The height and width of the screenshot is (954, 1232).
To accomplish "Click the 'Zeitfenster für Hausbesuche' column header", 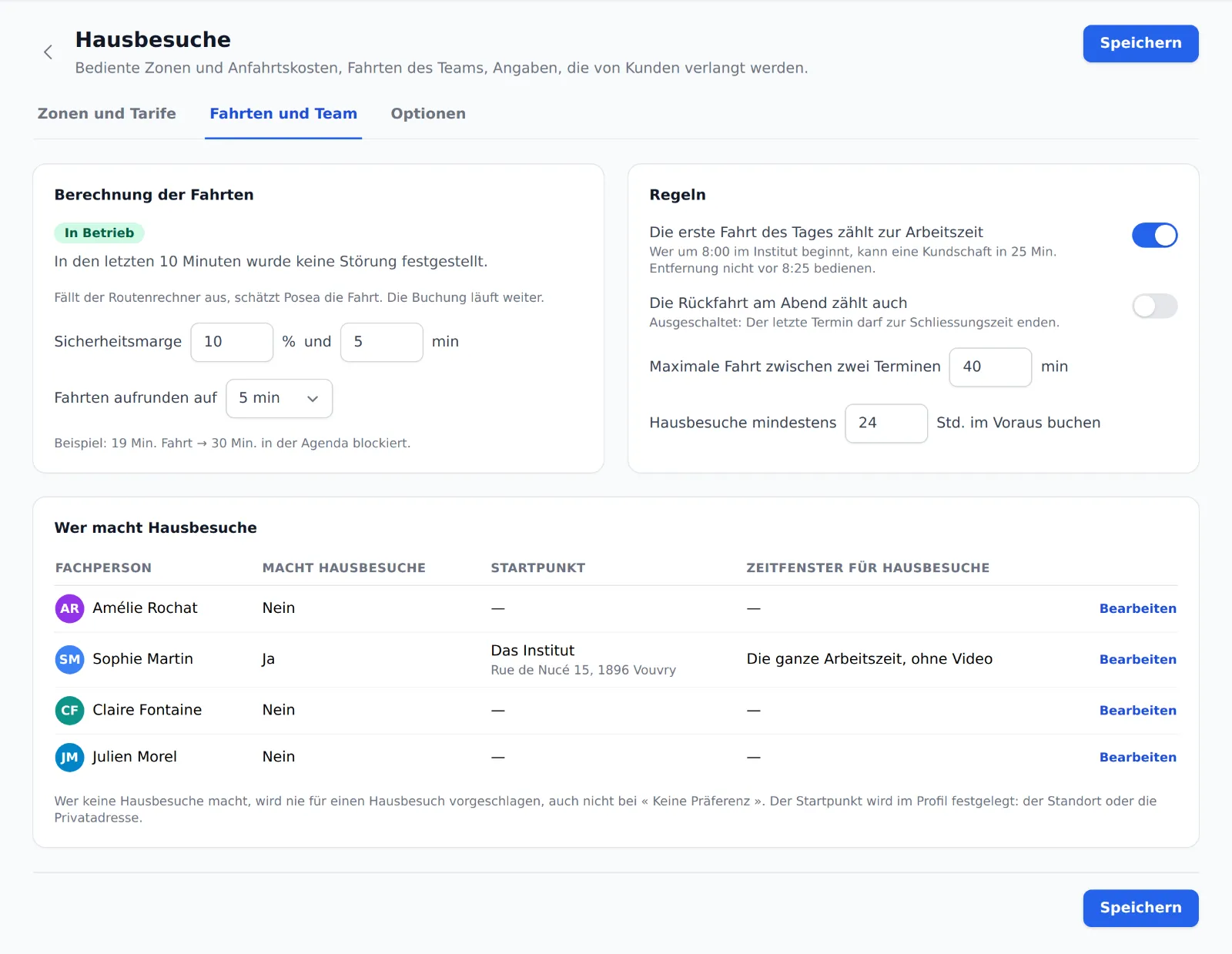I will [868, 568].
